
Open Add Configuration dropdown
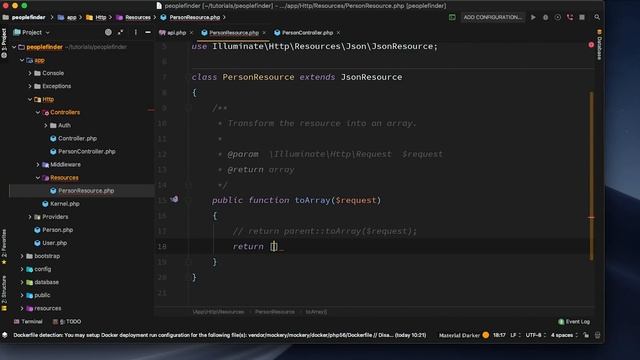pos(493,17)
